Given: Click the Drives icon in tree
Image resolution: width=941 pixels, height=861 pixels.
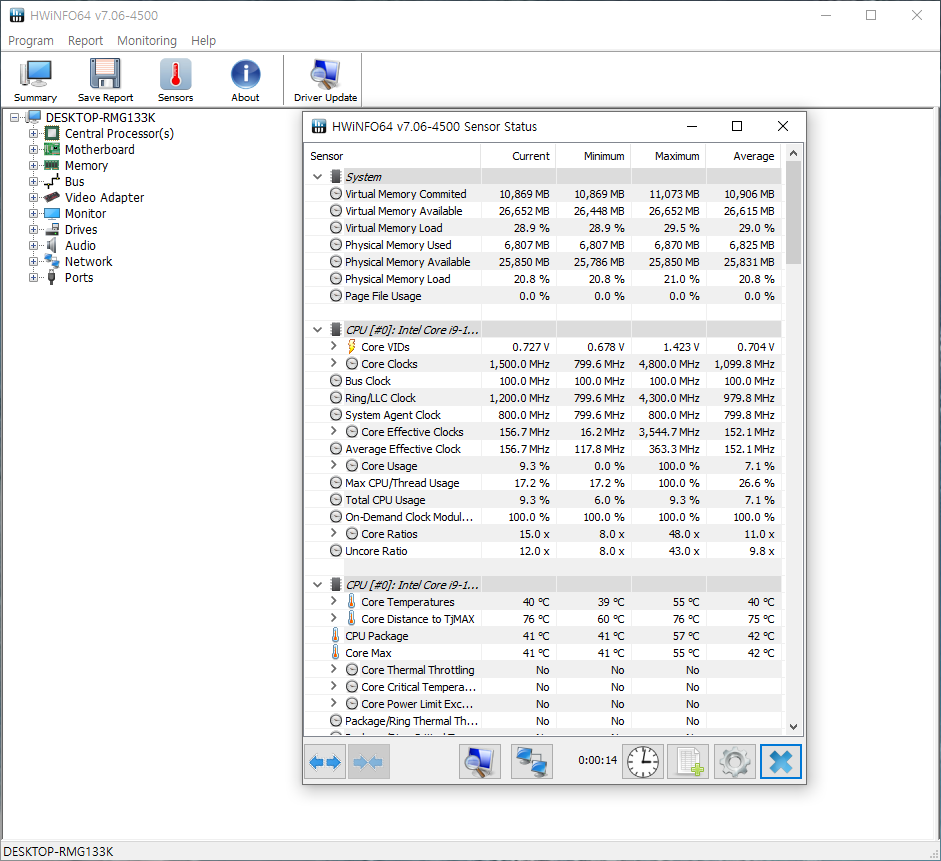Looking at the screenshot, I should 52,229.
